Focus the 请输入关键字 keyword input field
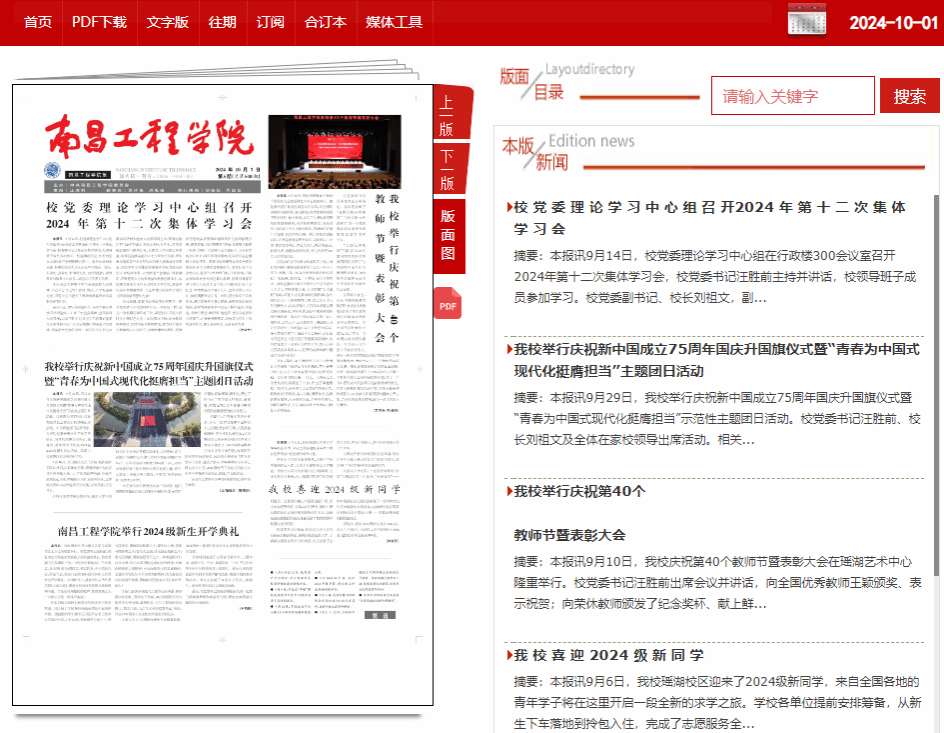The height and width of the screenshot is (733, 944). click(x=792, y=96)
